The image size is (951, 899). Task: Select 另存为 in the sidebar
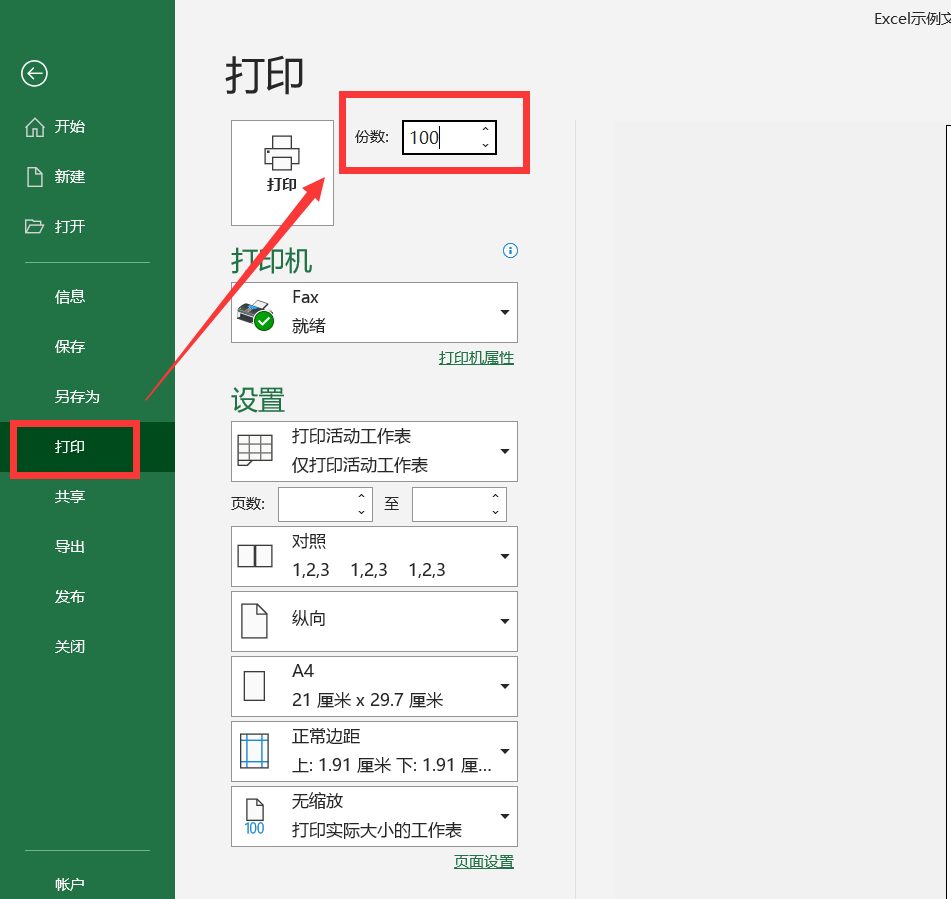tap(77, 397)
